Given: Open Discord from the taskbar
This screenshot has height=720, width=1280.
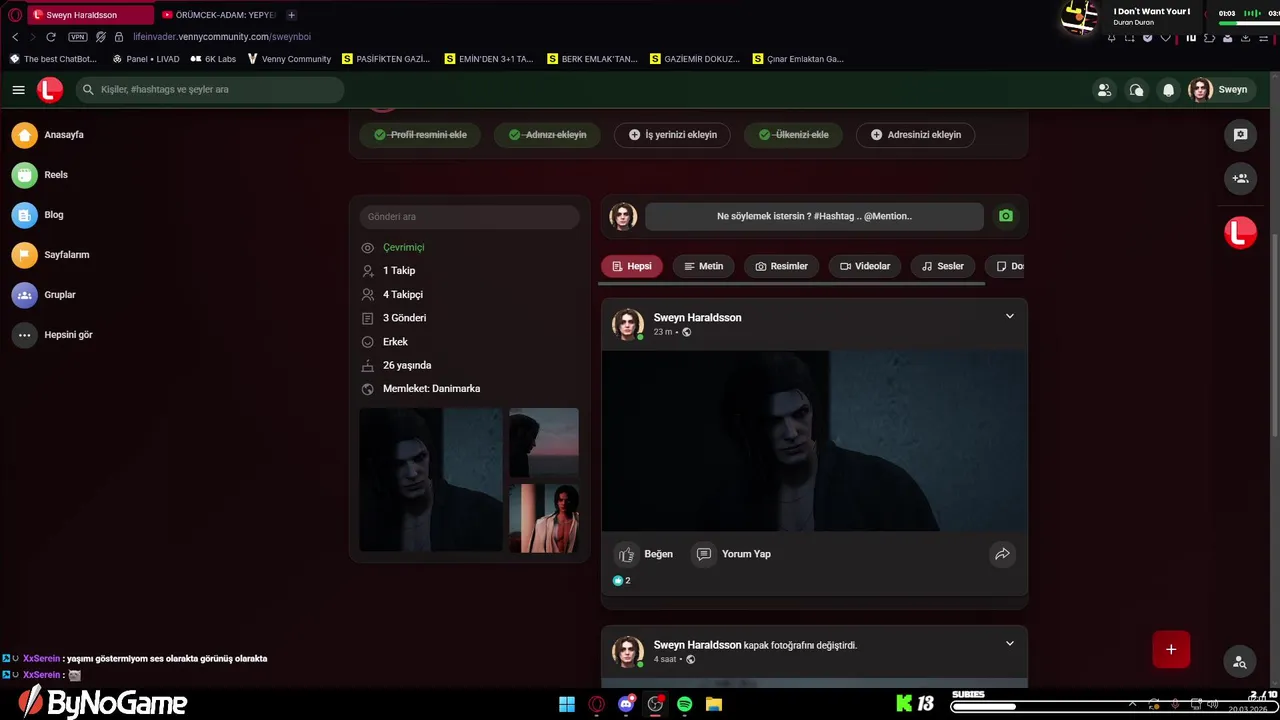Looking at the screenshot, I should [x=626, y=704].
